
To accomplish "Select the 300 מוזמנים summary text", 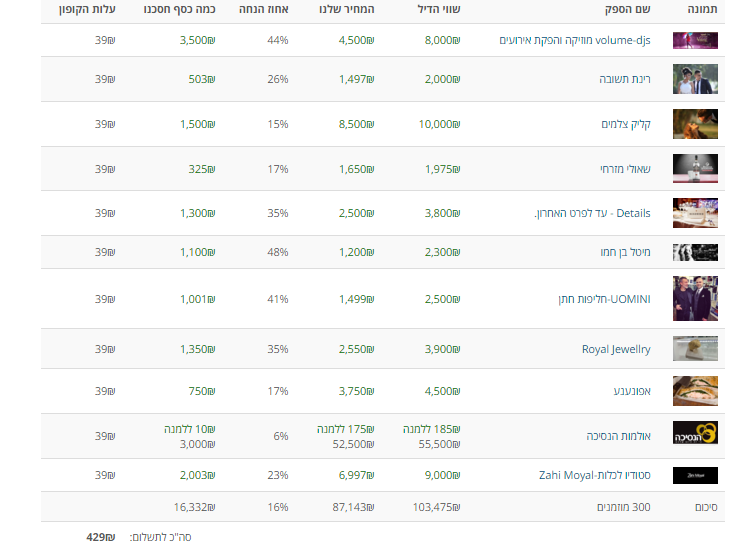I will 623,507.
